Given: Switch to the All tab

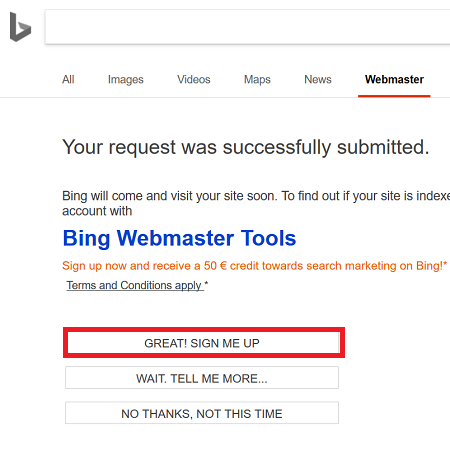Looking at the screenshot, I should (68, 79).
